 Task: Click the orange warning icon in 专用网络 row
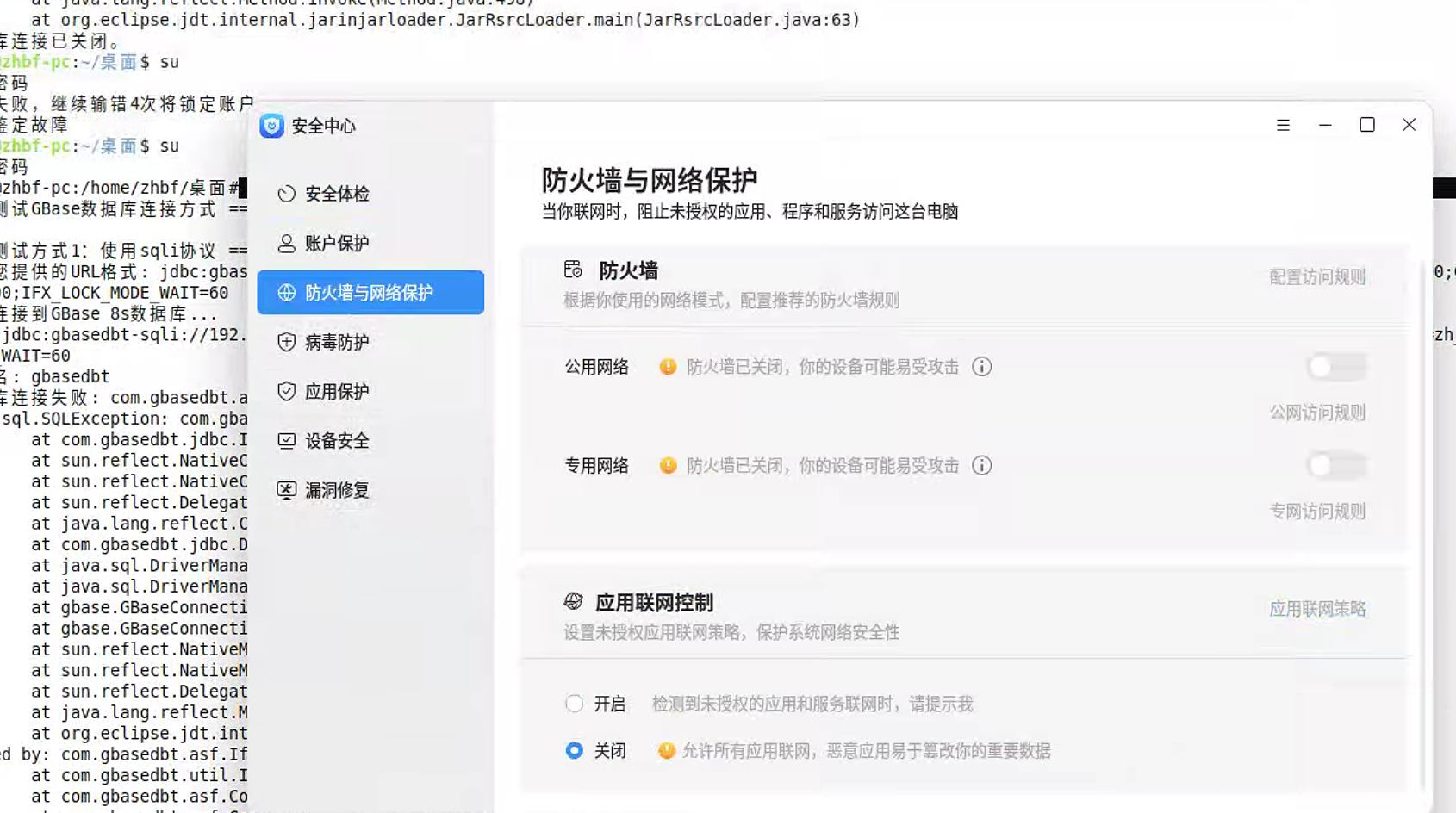click(668, 466)
